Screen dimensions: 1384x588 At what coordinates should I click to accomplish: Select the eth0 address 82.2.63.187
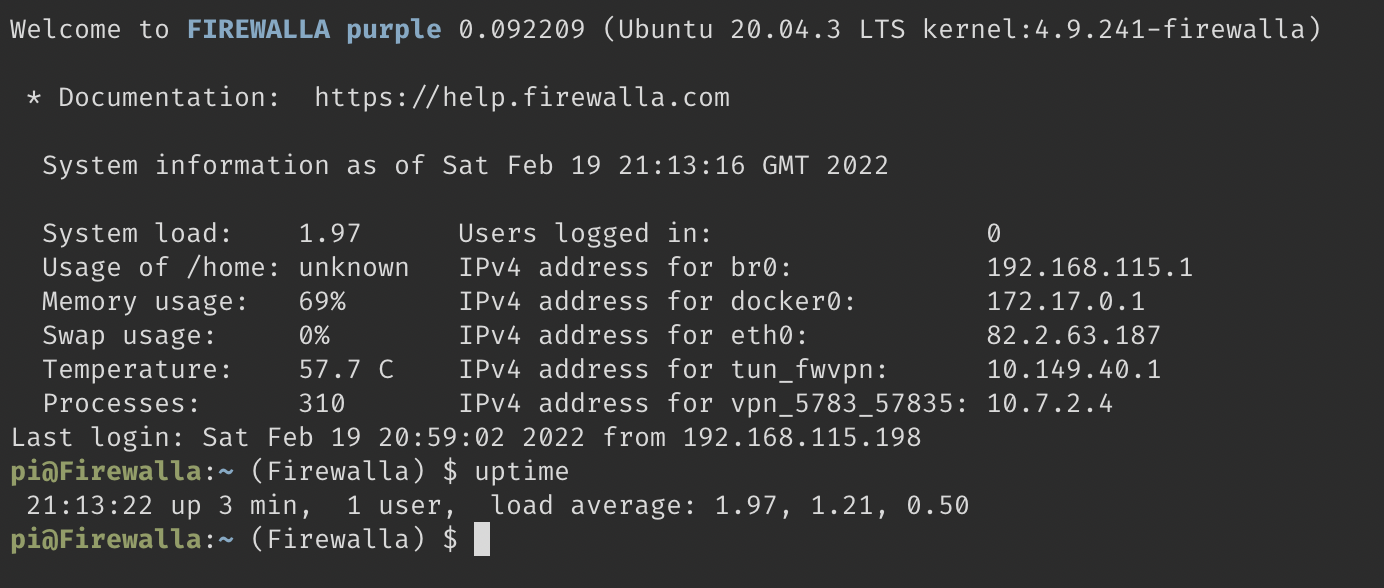(x=1074, y=335)
